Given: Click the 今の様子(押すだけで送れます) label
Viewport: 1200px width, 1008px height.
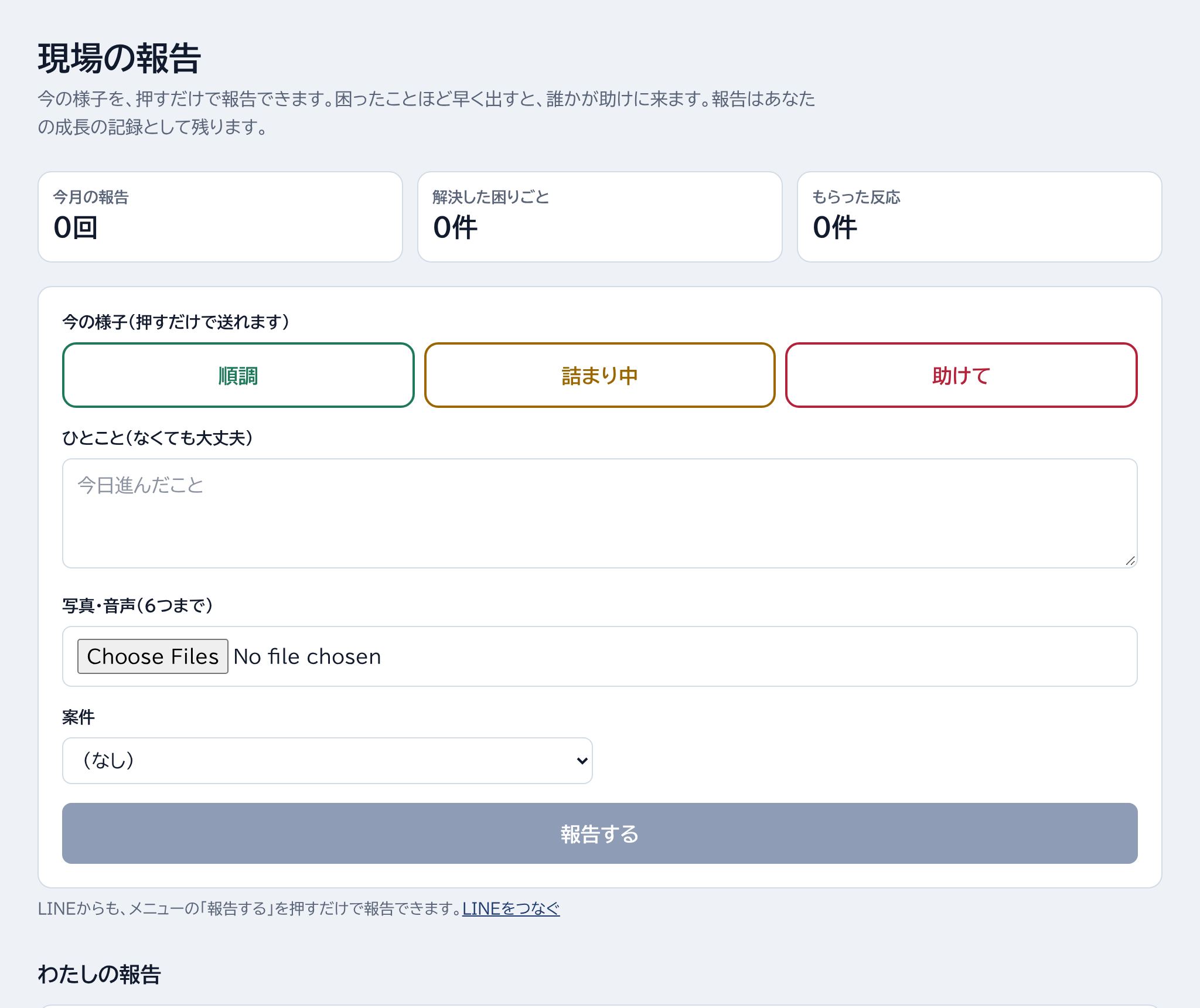Looking at the screenshot, I should 176,322.
